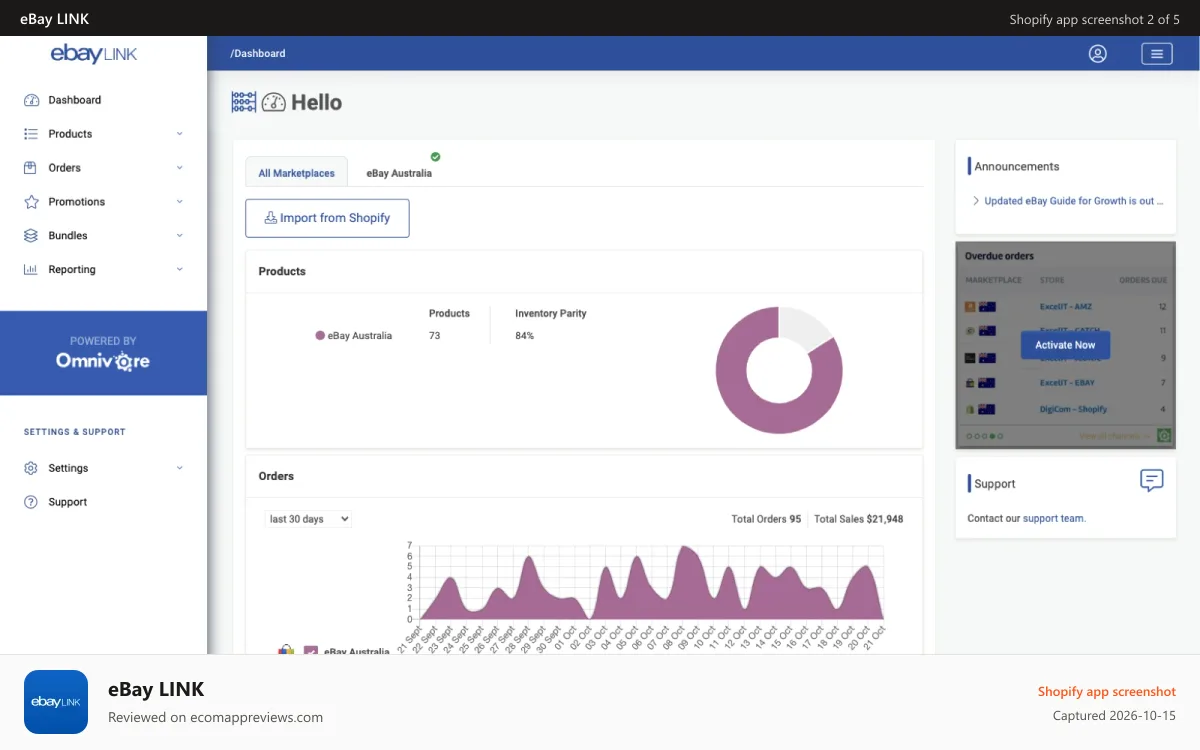Click the Support question mark icon
Screen dimensions: 1200x750
coord(31,502)
